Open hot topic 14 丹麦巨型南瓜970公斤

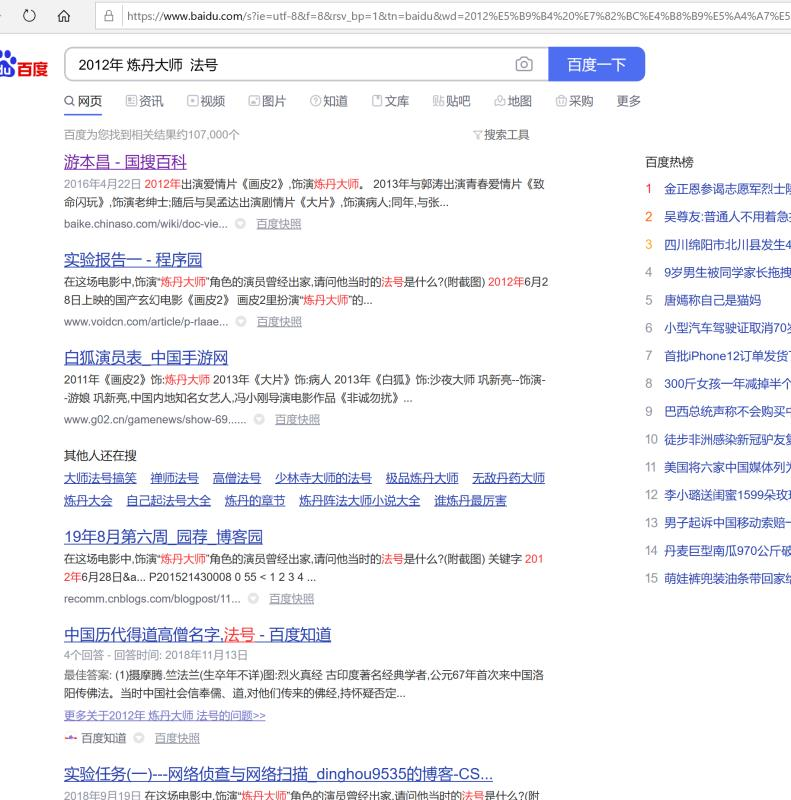pos(727,551)
